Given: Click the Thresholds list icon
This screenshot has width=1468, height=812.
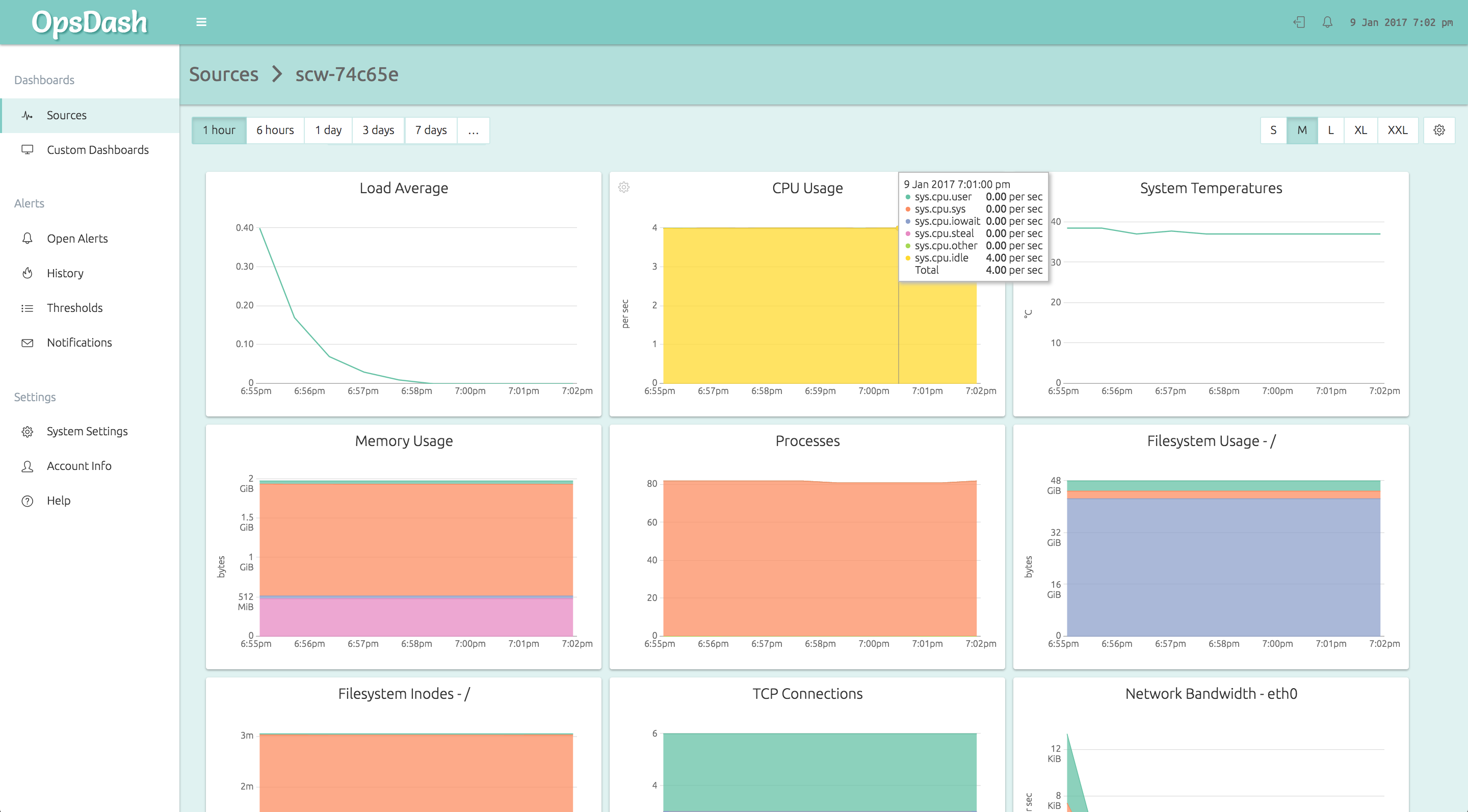Looking at the screenshot, I should [x=28, y=308].
